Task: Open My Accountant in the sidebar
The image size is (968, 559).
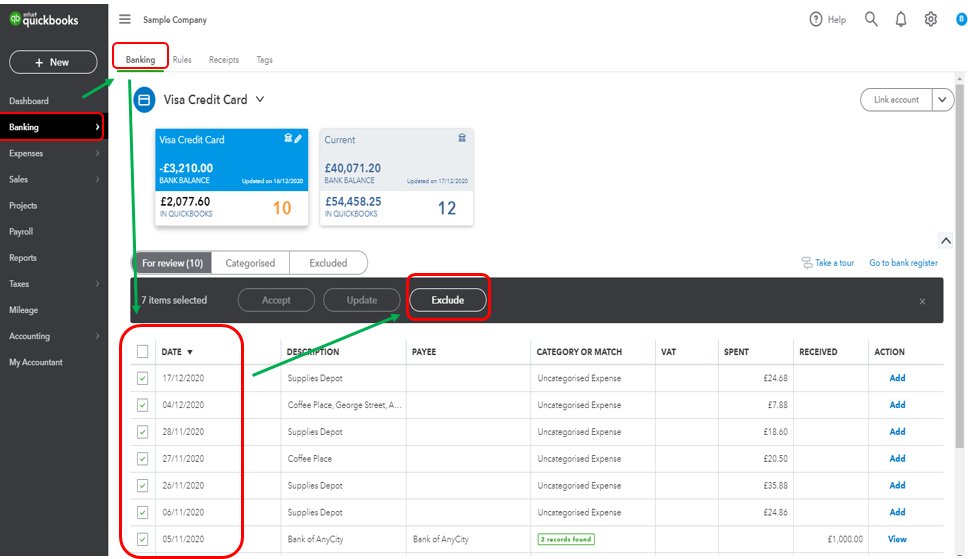Action: tap(36, 363)
